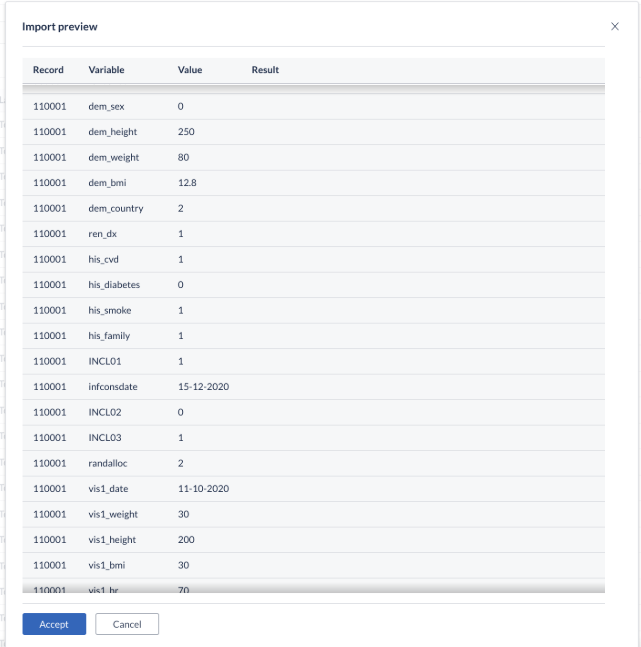This screenshot has width=641, height=647.
Task: Click the value 0 for dem_sex
Action: coord(180,106)
